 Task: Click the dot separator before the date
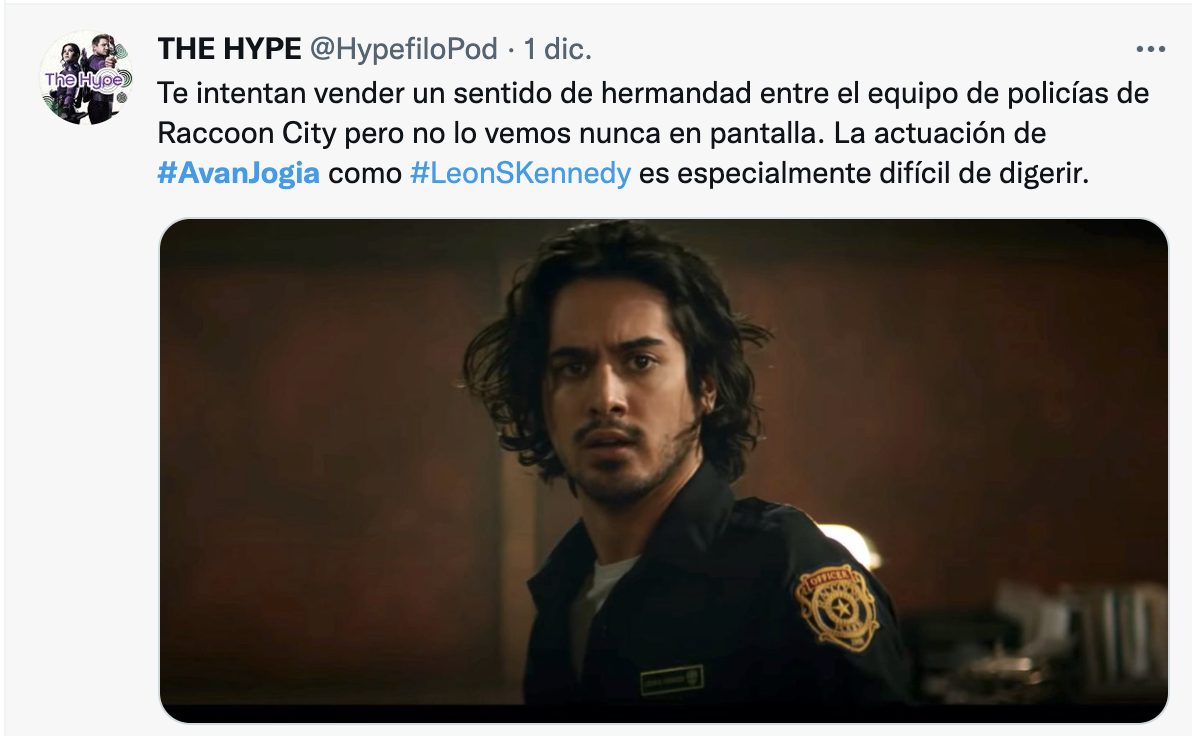click(x=511, y=51)
